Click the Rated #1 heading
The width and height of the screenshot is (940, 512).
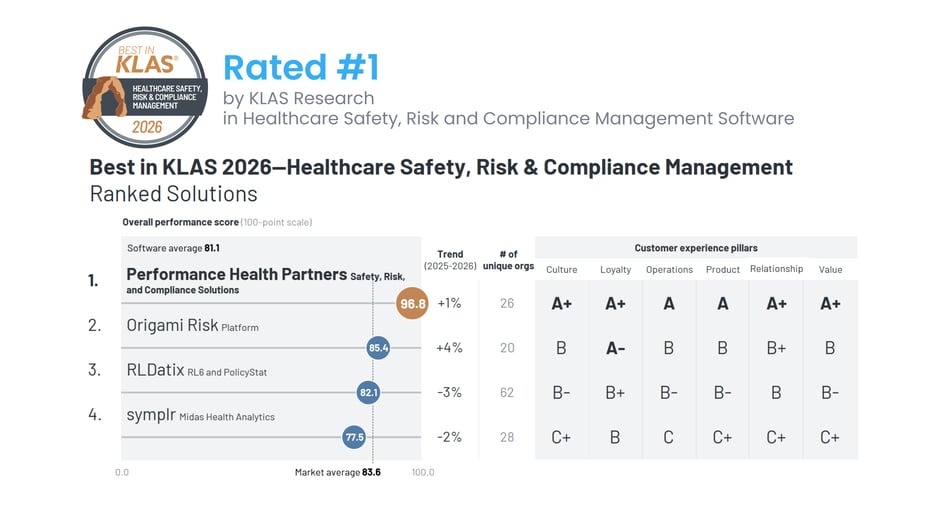(301, 67)
